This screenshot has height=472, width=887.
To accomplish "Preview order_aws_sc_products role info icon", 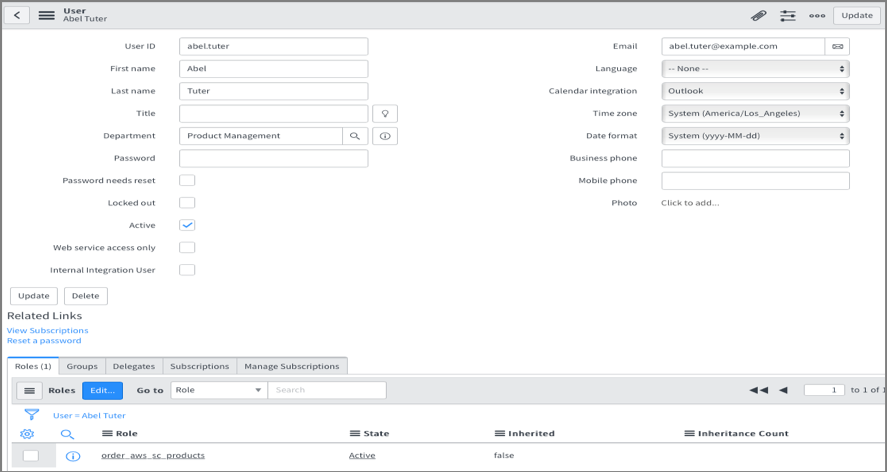I will click(x=73, y=456).
